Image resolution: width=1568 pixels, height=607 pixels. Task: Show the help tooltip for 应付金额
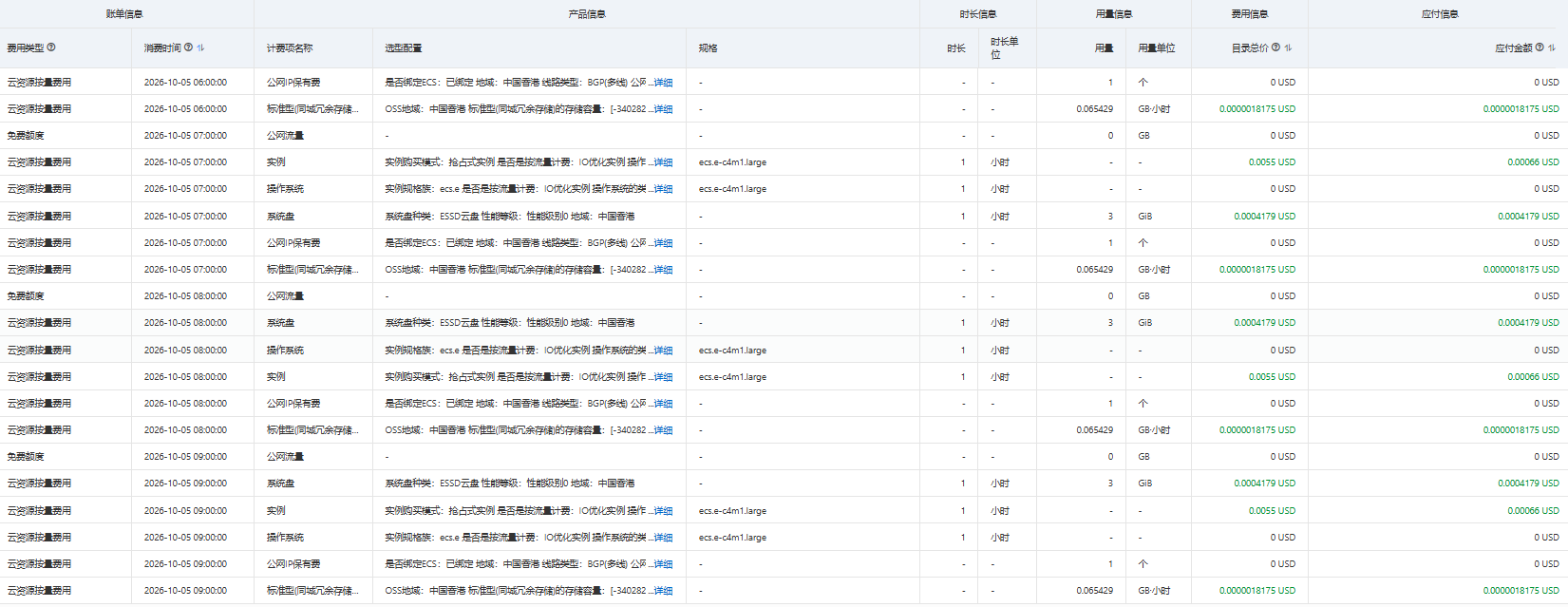click(x=1540, y=47)
